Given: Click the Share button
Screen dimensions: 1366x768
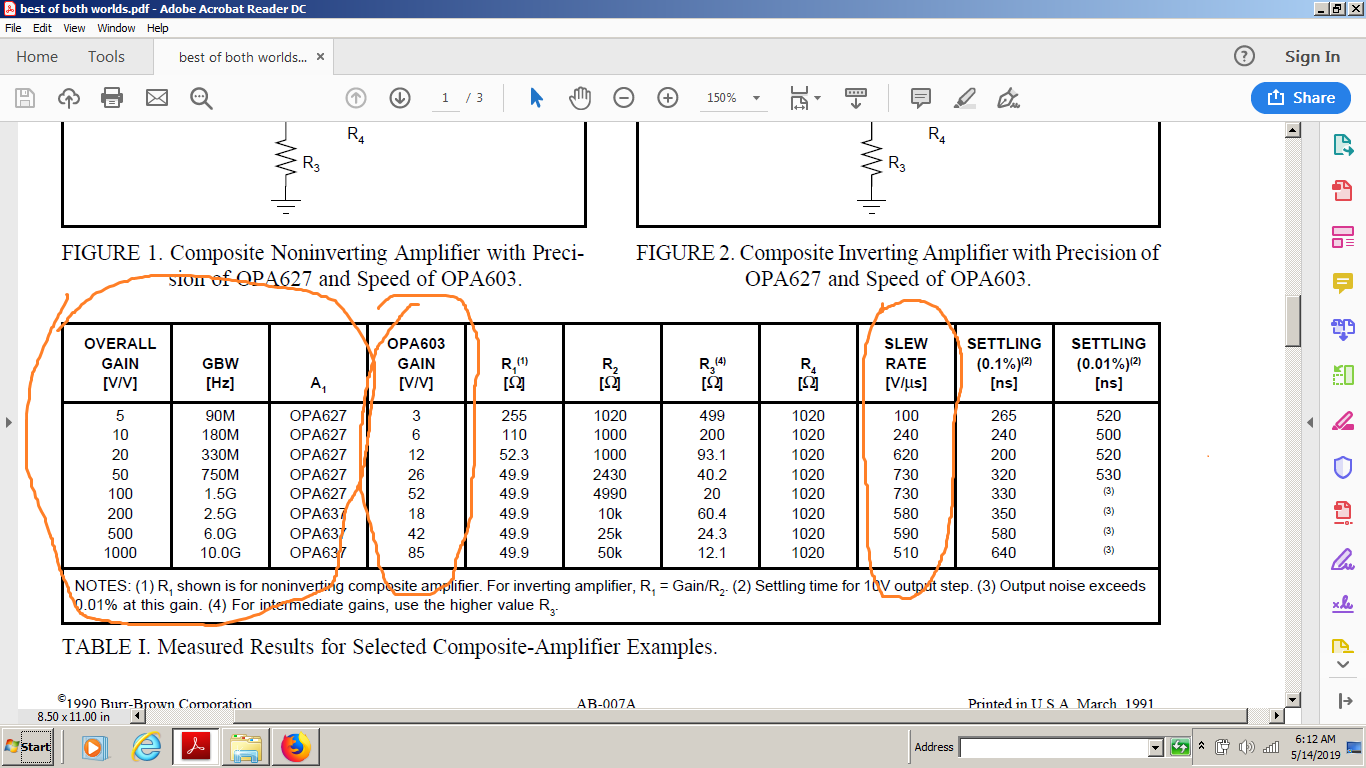Looking at the screenshot, I should click(1301, 98).
